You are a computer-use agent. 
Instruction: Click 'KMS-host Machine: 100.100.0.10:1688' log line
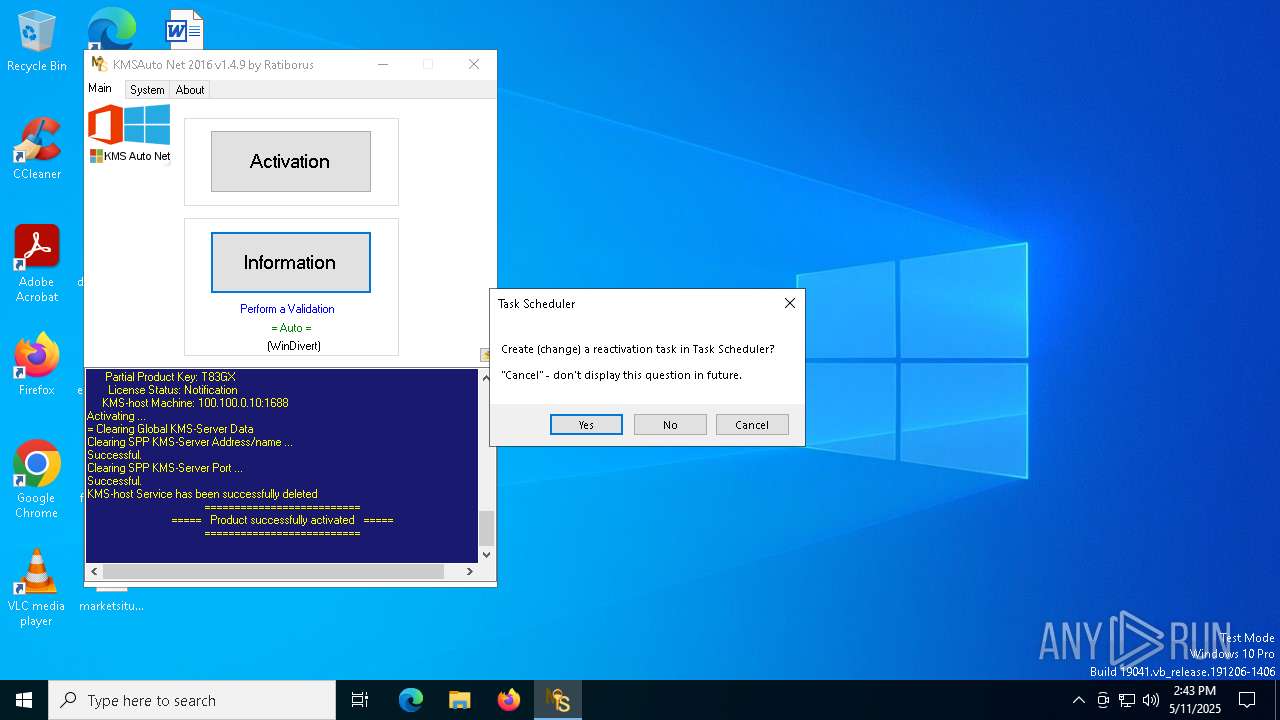coord(195,403)
